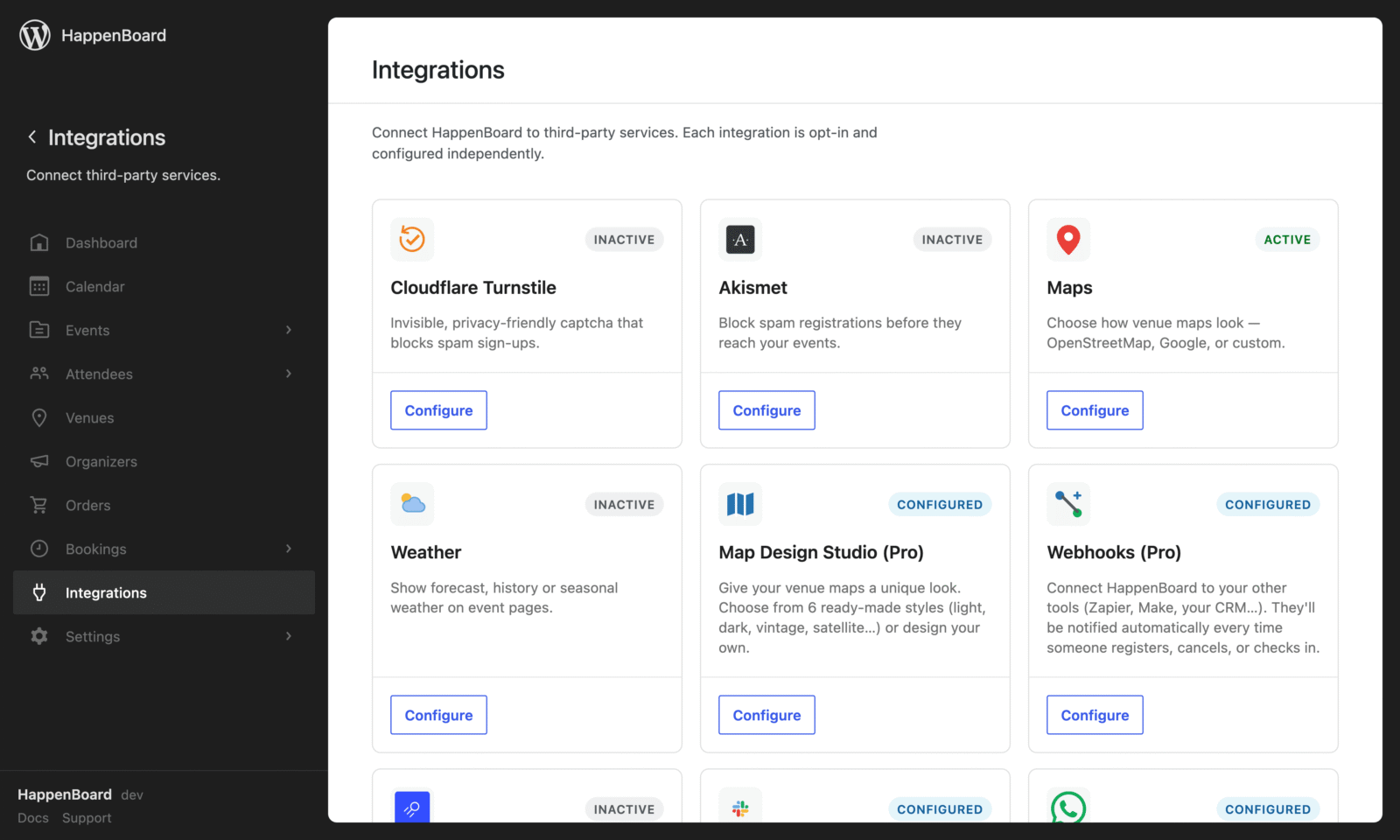
Task: Expand the Events submenu chevron
Action: coord(289,330)
